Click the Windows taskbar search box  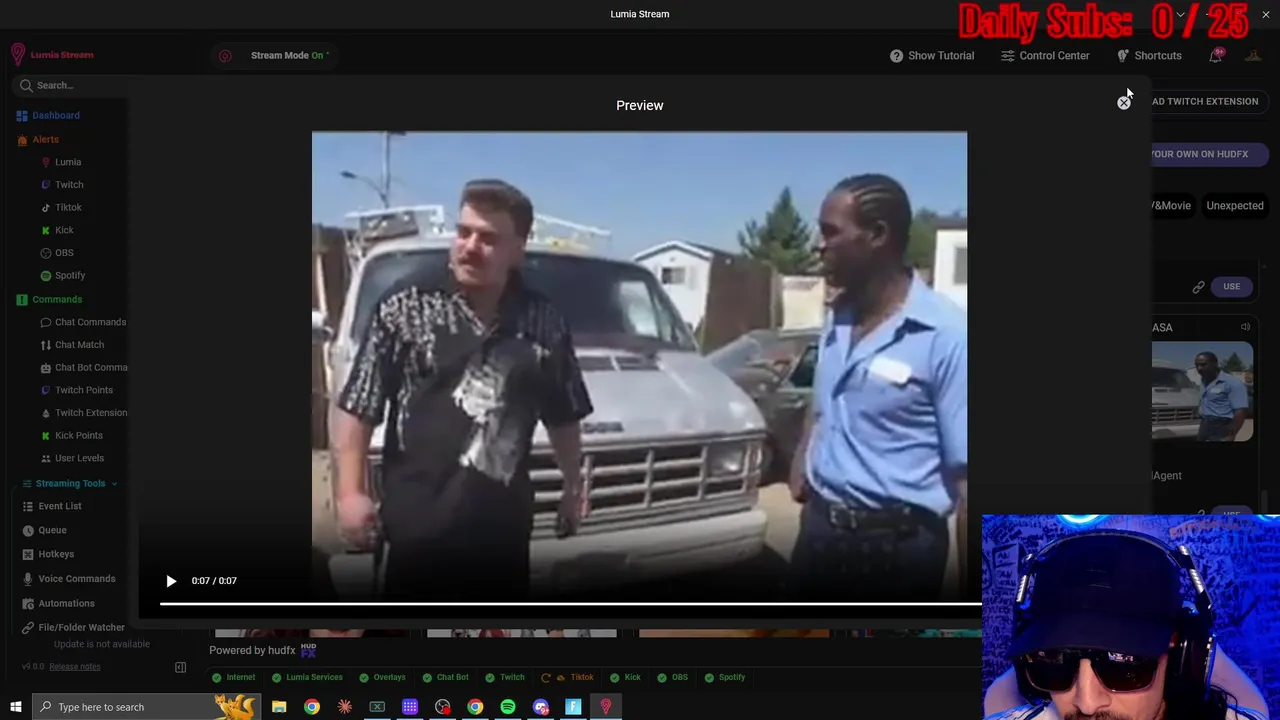pos(146,707)
